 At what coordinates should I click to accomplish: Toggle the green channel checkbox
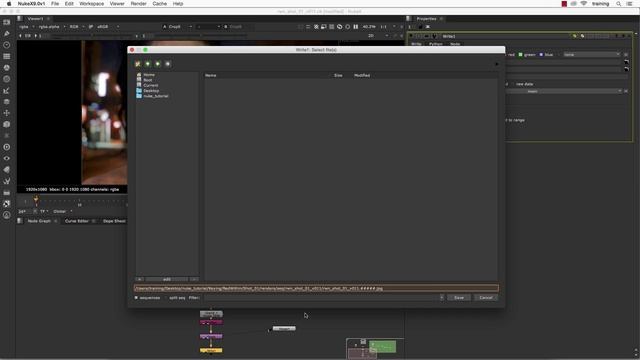pyautogui.click(x=520, y=55)
